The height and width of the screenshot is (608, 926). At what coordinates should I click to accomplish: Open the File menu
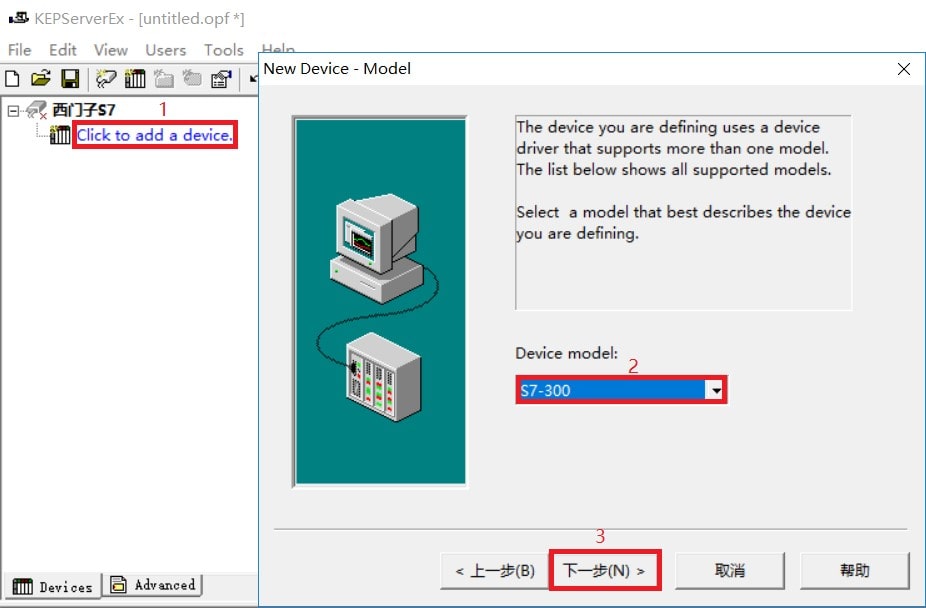tap(19, 50)
